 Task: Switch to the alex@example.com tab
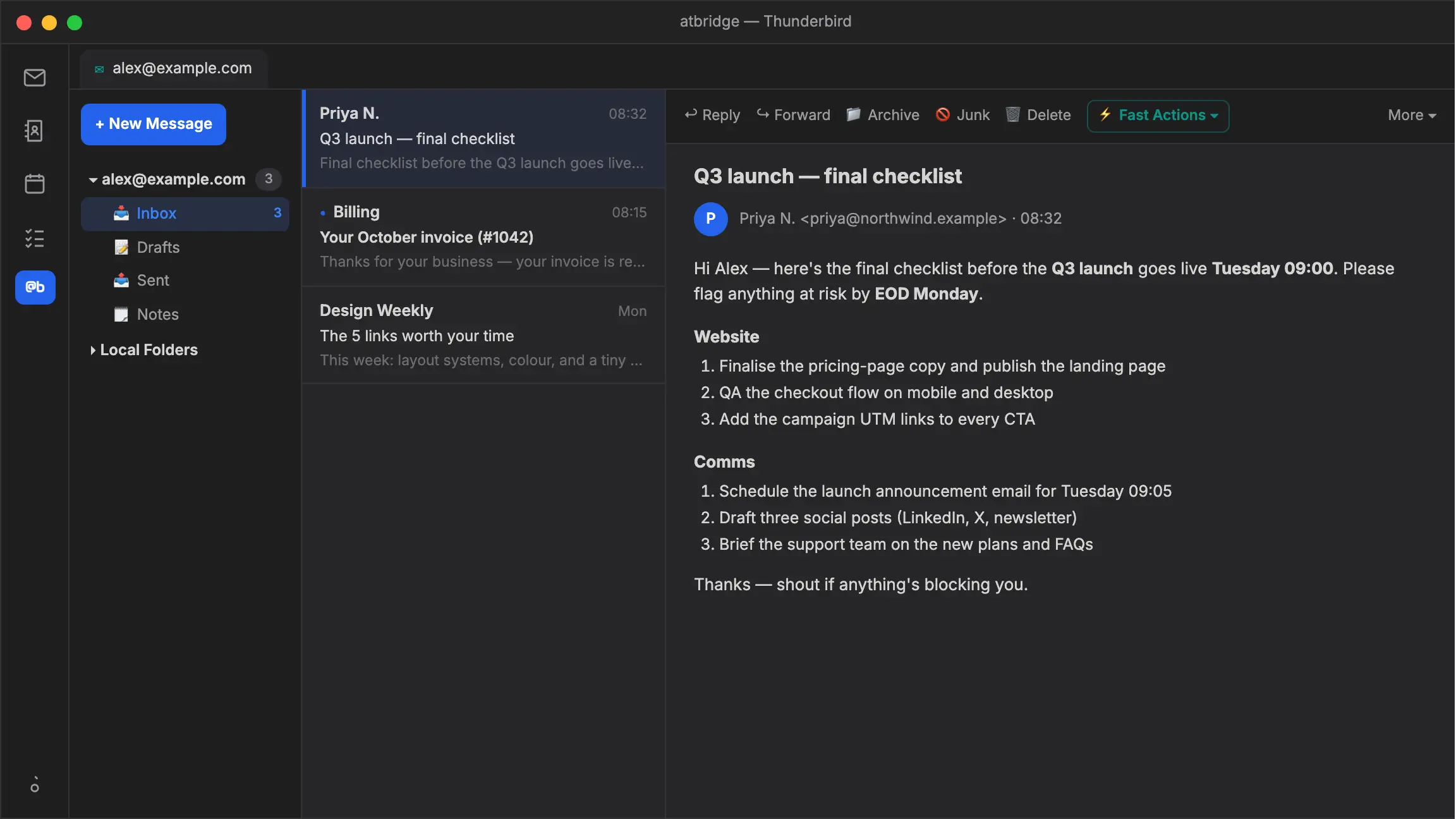tap(174, 69)
